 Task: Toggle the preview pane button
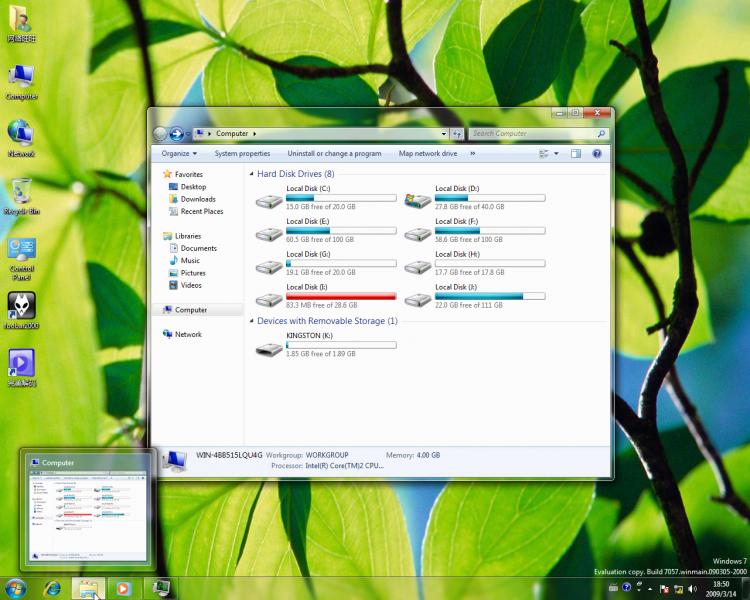576,154
